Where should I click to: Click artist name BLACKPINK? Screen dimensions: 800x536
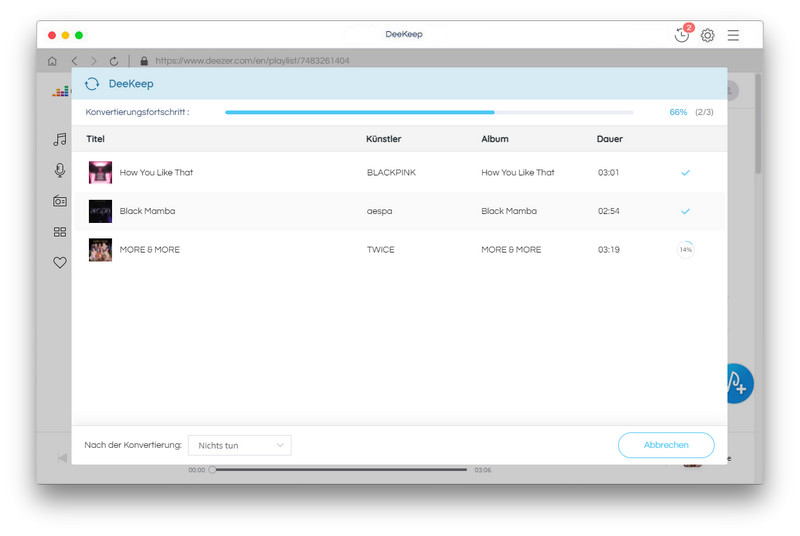pyautogui.click(x=391, y=172)
